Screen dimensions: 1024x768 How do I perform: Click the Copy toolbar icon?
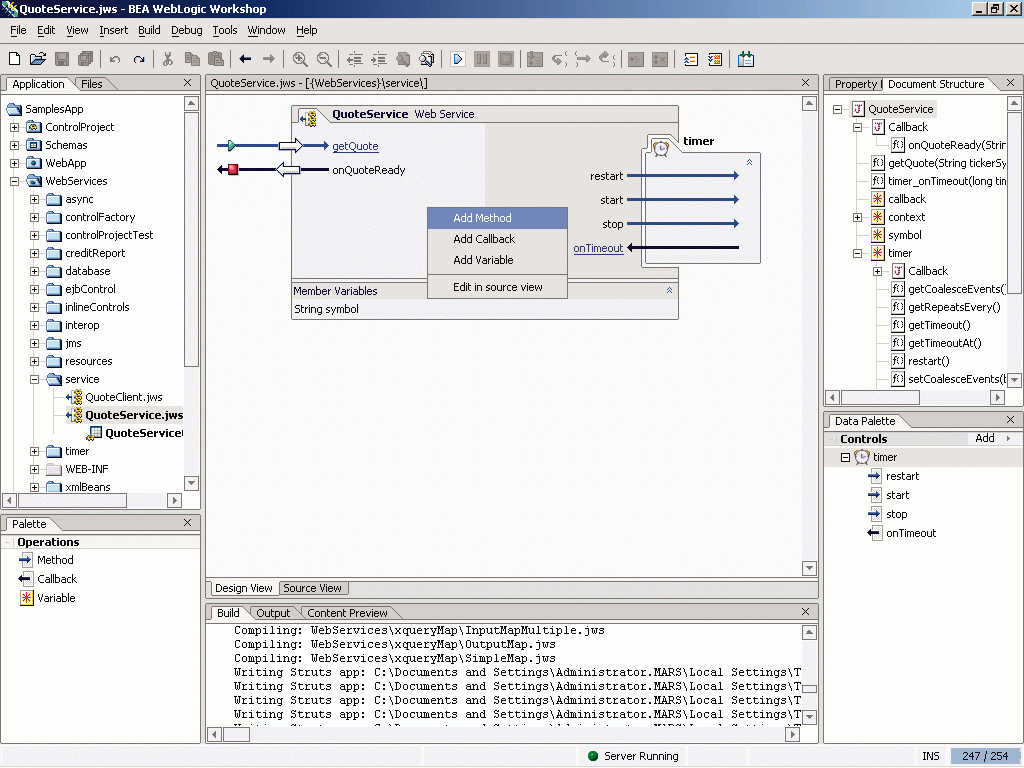coord(192,59)
